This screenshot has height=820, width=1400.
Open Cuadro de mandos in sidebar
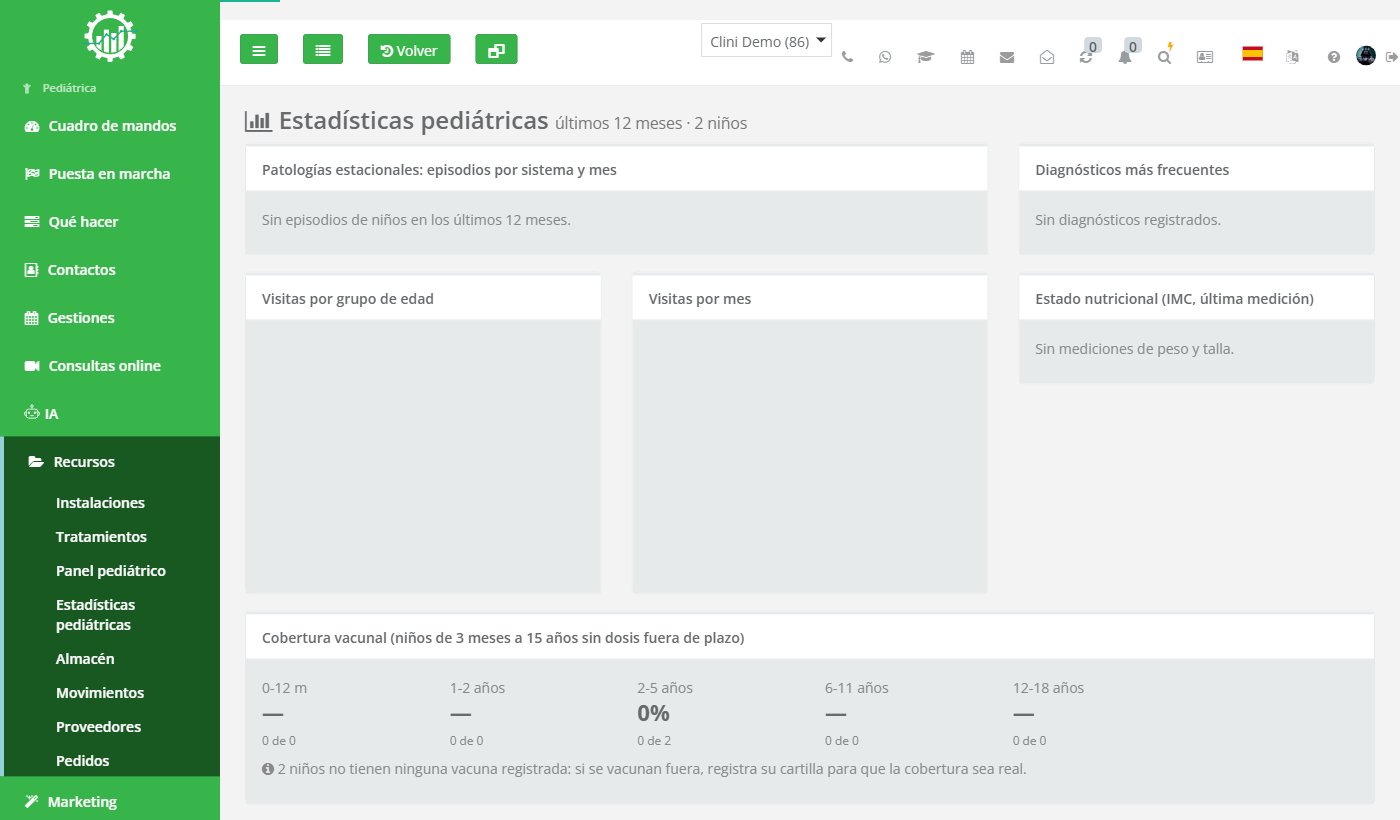(110, 126)
